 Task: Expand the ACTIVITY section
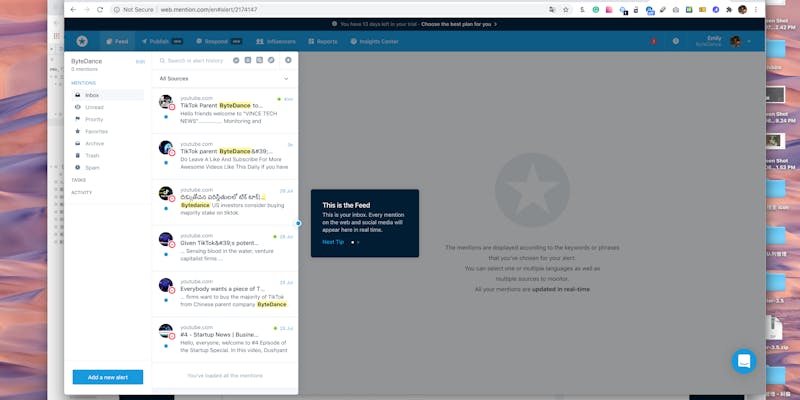[82, 192]
